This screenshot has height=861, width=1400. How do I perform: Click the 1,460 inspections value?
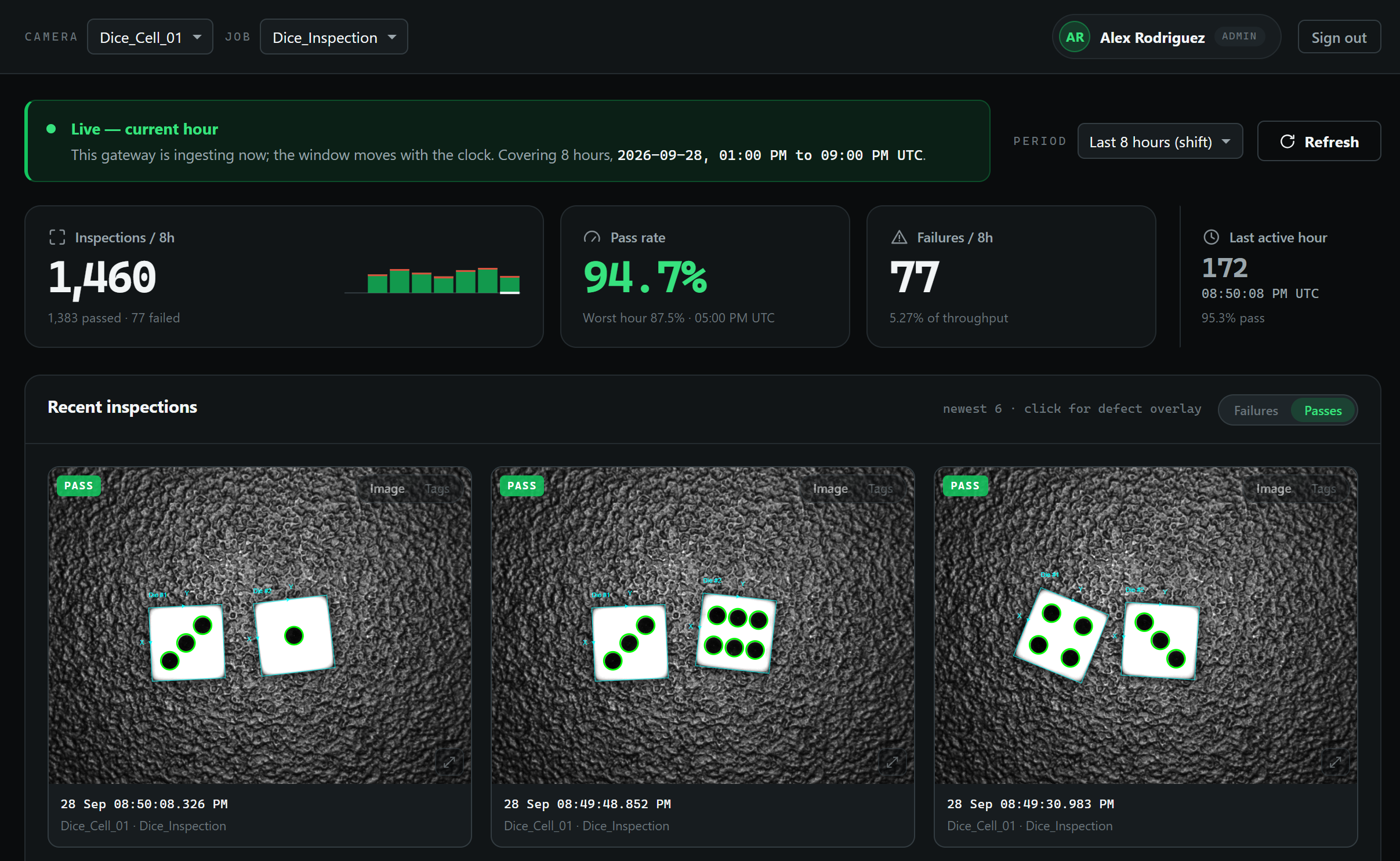[x=103, y=279]
